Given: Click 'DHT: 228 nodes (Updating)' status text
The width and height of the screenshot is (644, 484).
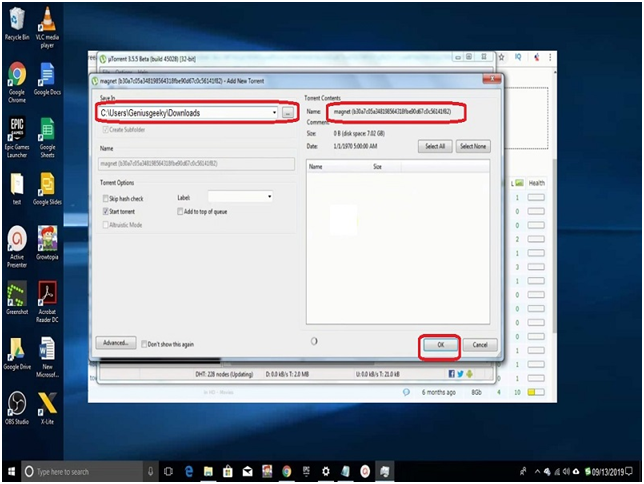Looking at the screenshot, I should coord(224,374).
